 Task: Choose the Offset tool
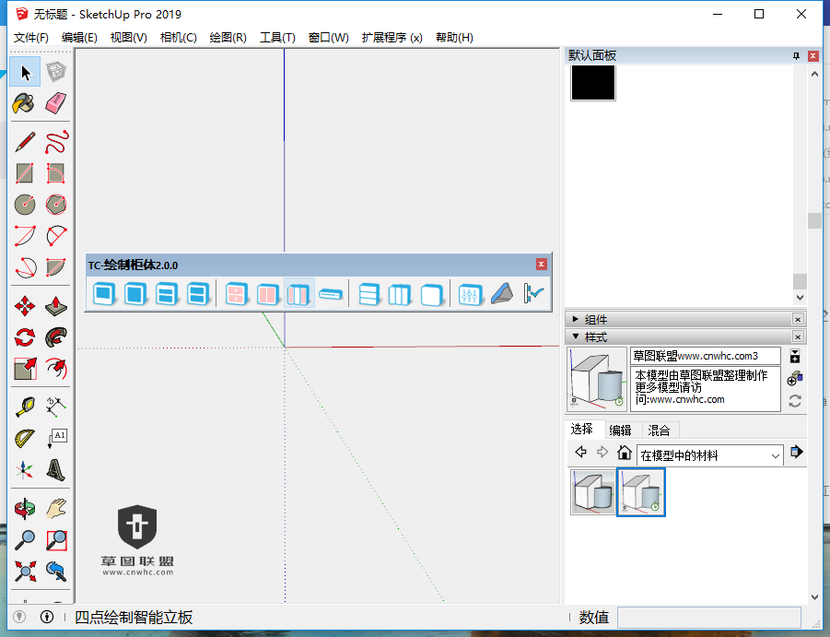[56, 369]
